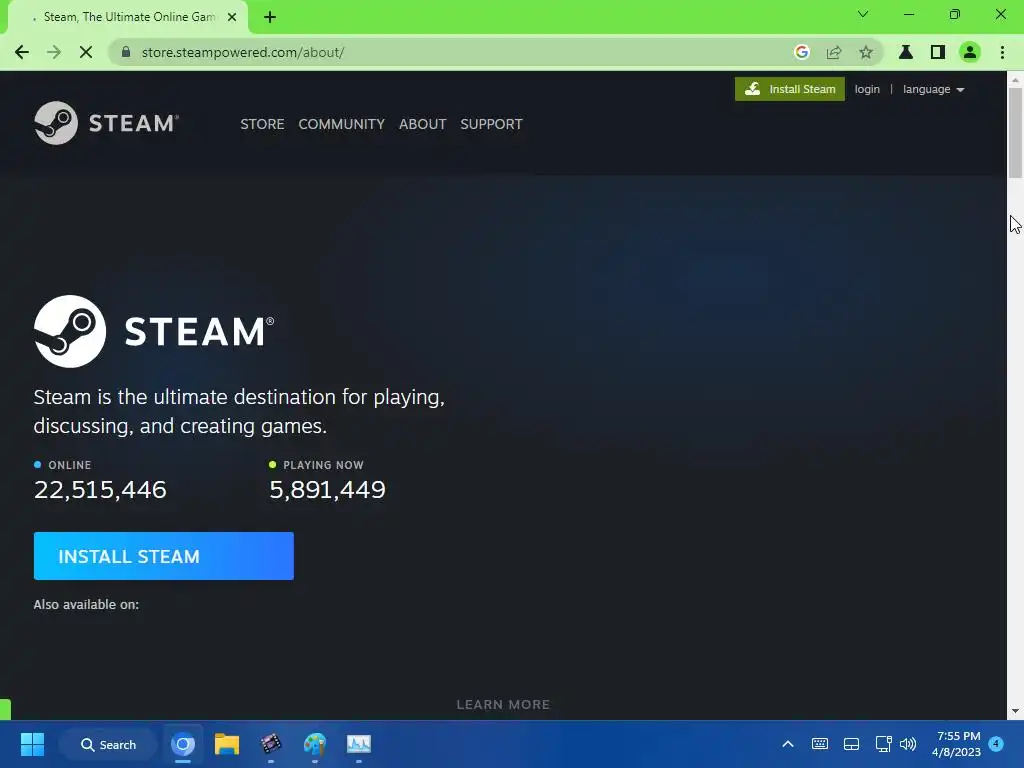Expand the language dropdown
Image resolution: width=1024 pixels, height=768 pixels.
pyautogui.click(x=933, y=89)
